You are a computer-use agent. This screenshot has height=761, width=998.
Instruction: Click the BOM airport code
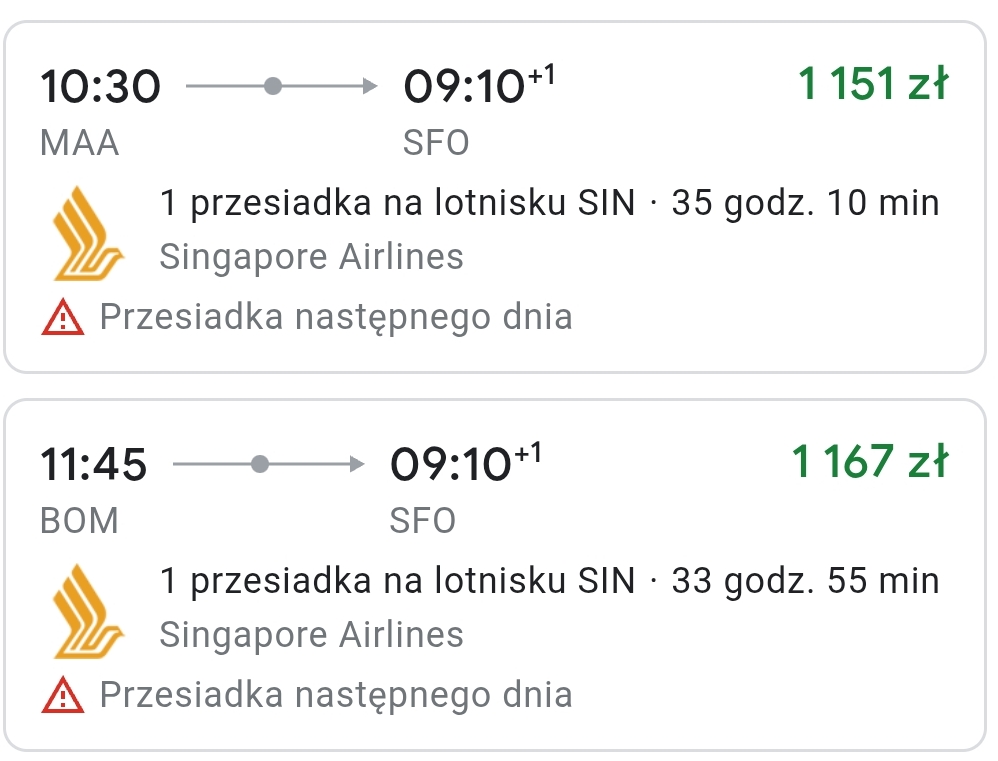(x=80, y=520)
